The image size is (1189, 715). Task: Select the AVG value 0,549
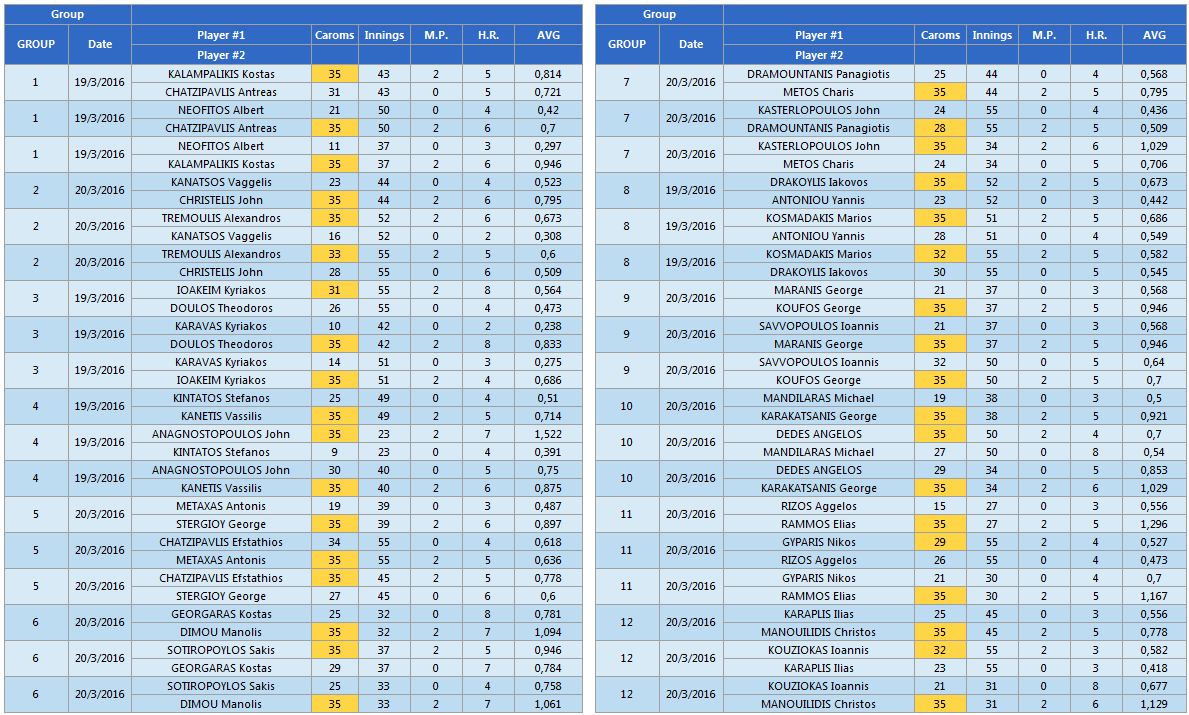[x=1153, y=236]
